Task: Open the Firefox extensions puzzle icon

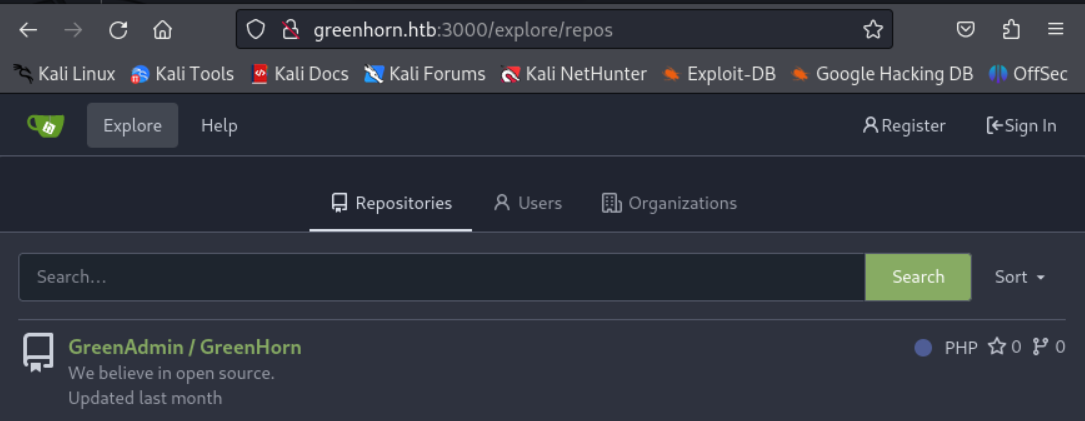Action: (x=1010, y=30)
